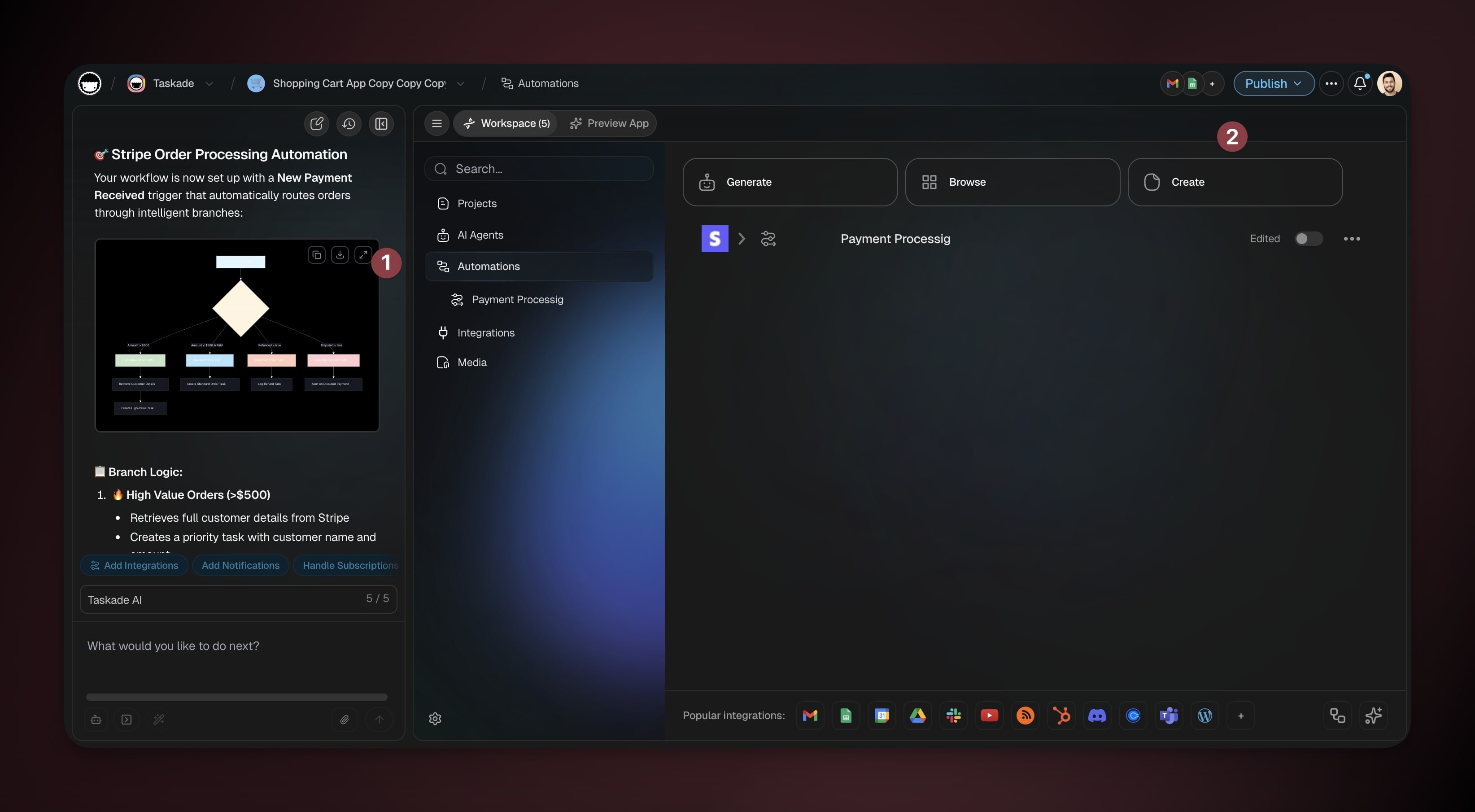Screen dimensions: 1475x812
Task: Toggle the hamburger sidebar menu button
Action: tap(437, 123)
